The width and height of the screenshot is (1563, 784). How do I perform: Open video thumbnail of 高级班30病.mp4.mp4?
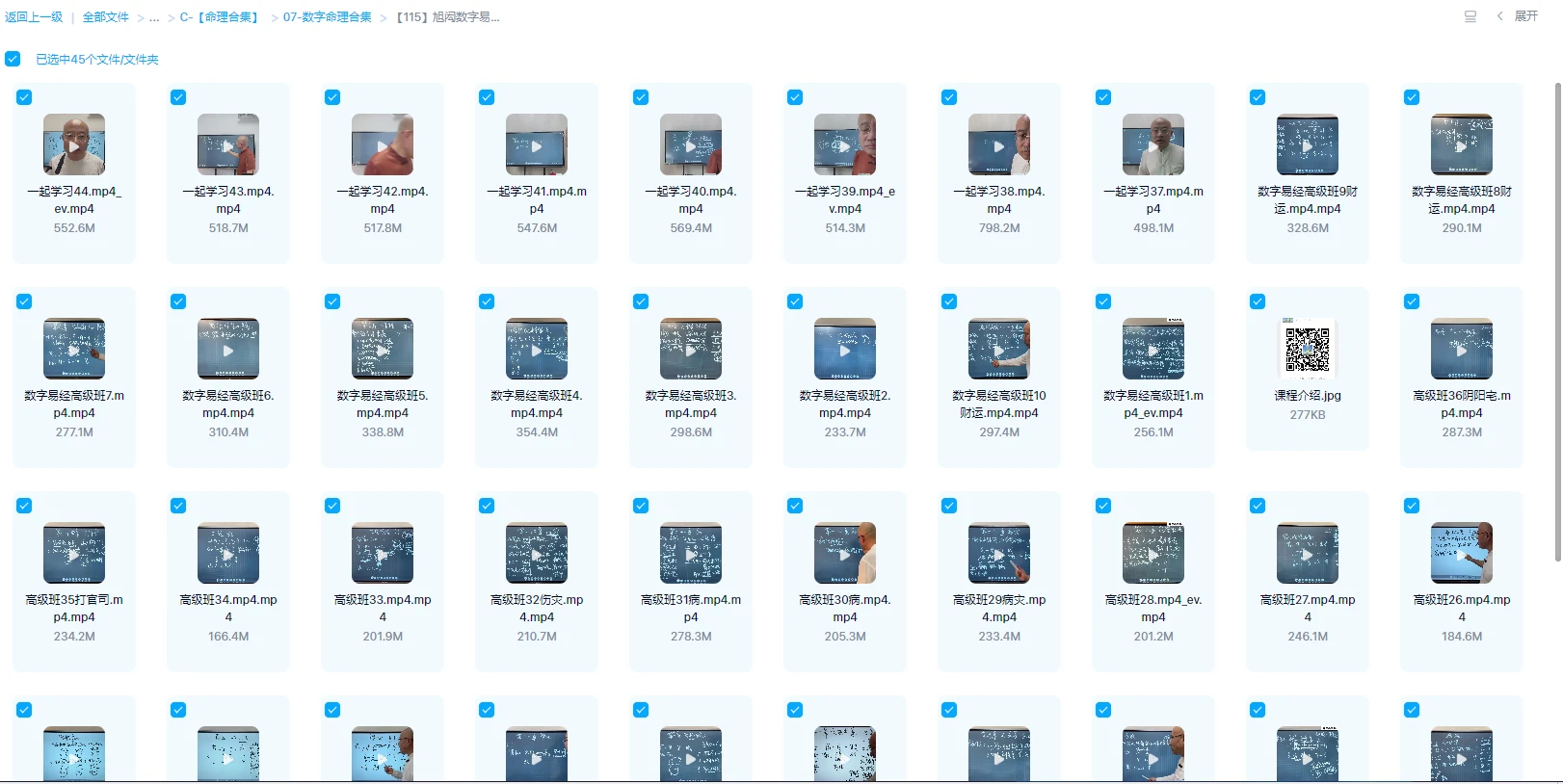(x=845, y=553)
